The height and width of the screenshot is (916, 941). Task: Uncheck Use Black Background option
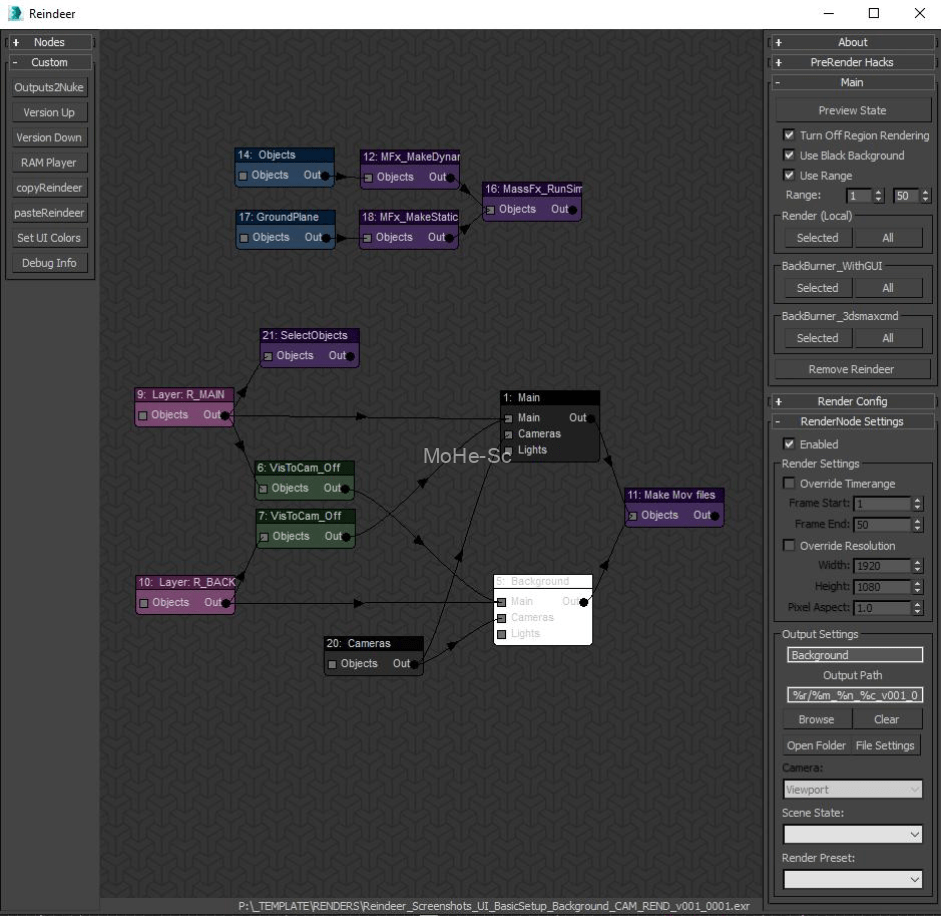click(x=789, y=155)
